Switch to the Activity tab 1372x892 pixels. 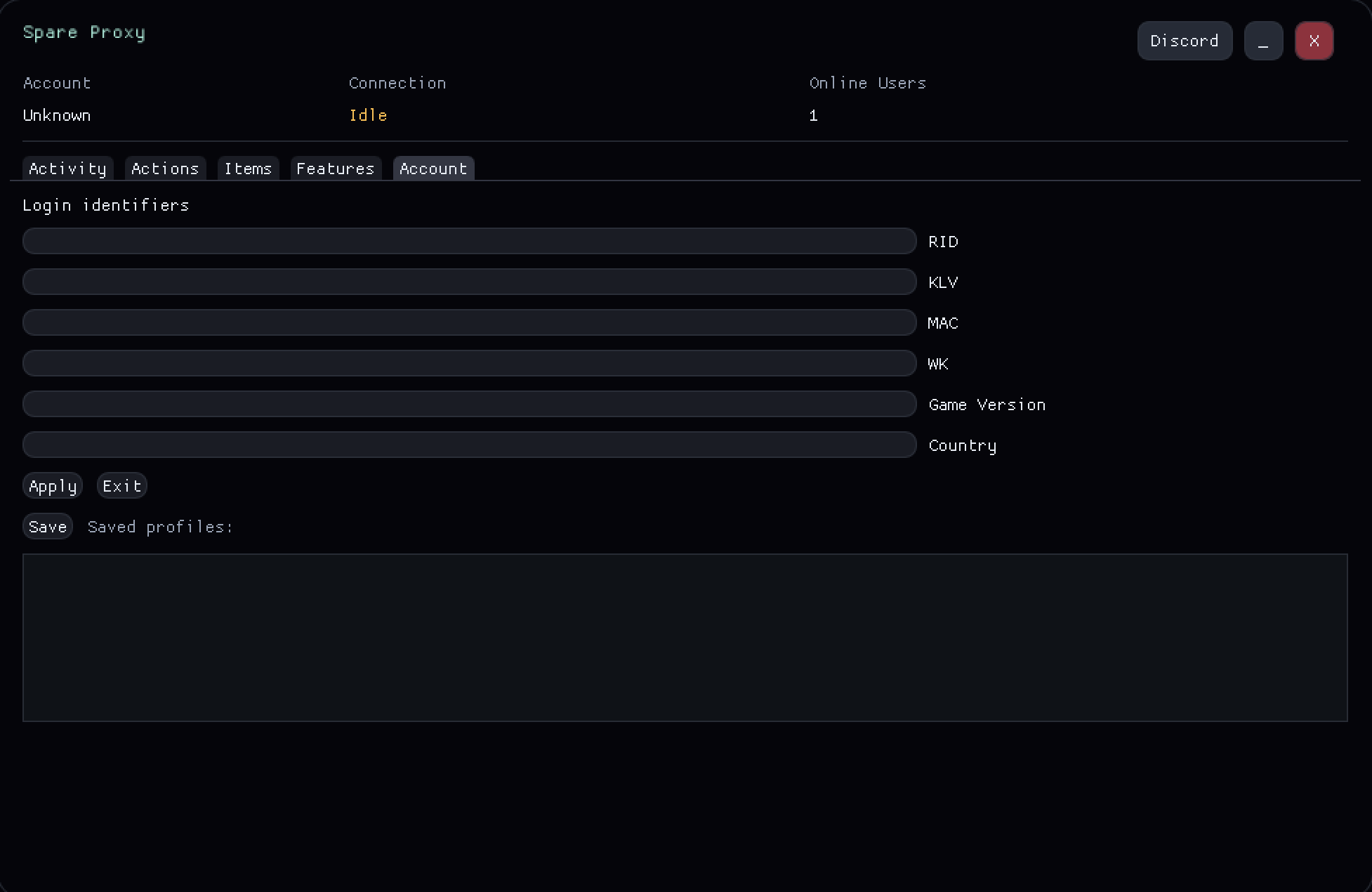pyautogui.click(x=67, y=169)
